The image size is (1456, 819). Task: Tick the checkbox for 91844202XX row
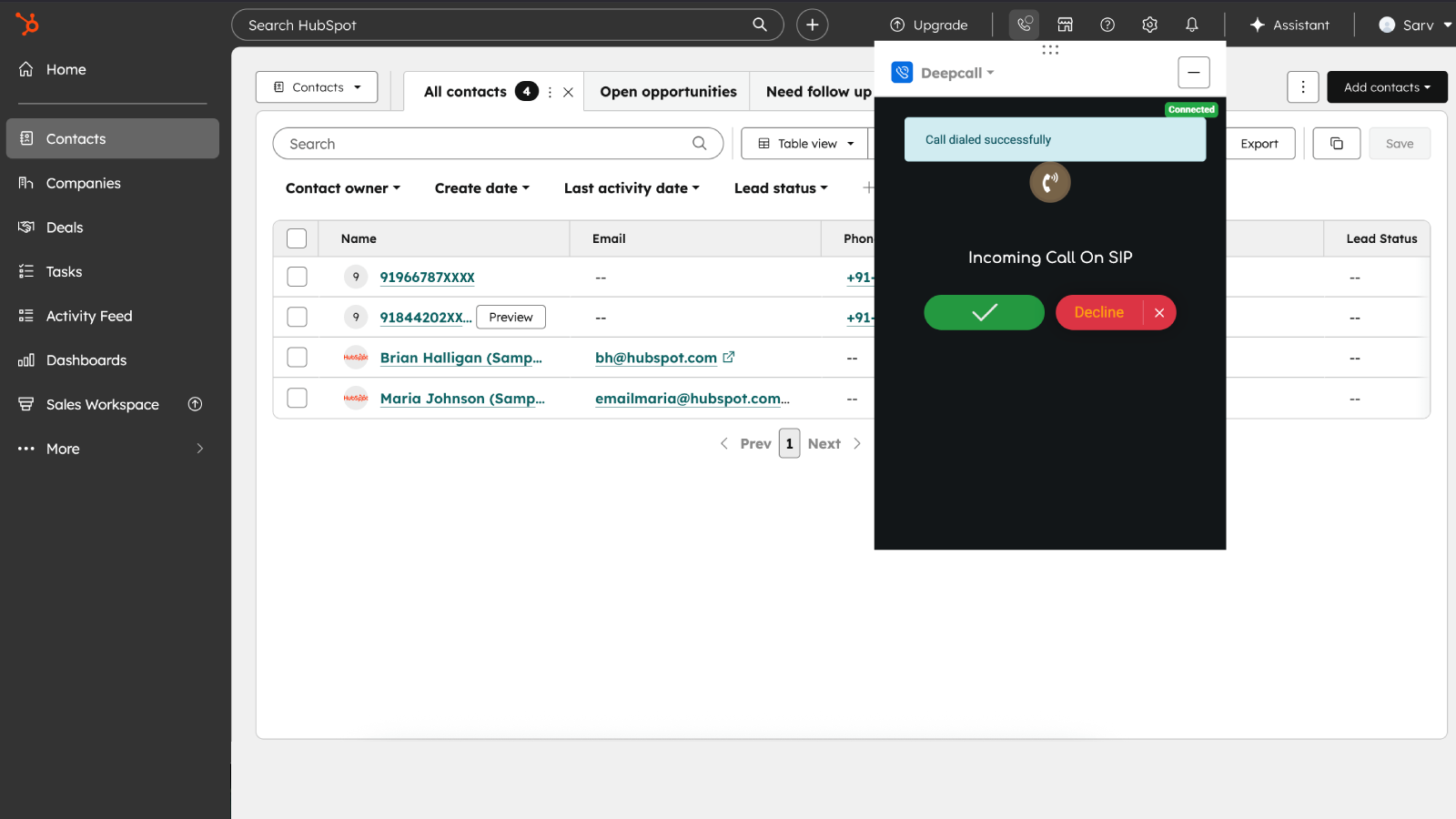pyautogui.click(x=297, y=317)
